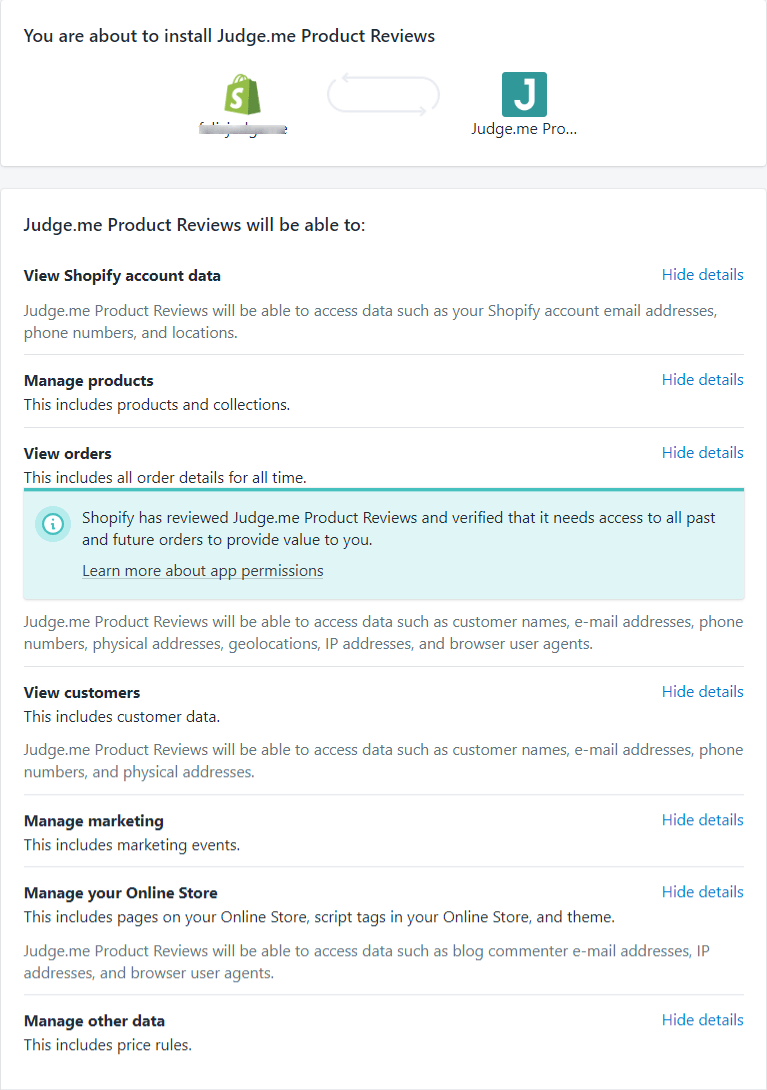The height and width of the screenshot is (1090, 767).
Task: Hide details for View orders
Action: coord(702,453)
